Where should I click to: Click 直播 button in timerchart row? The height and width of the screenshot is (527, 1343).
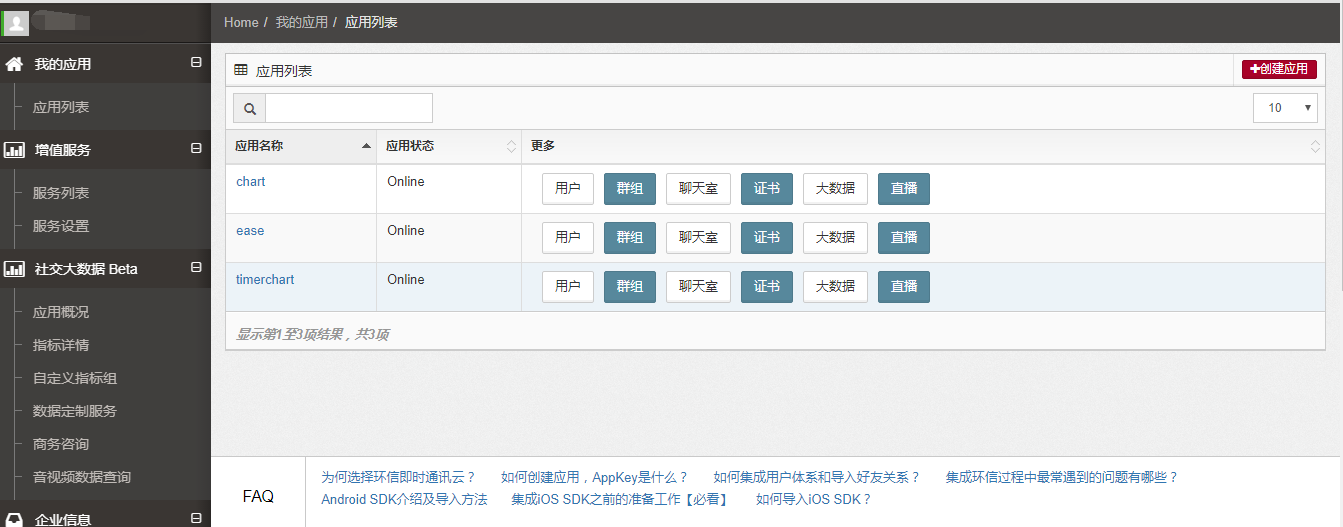(x=904, y=287)
